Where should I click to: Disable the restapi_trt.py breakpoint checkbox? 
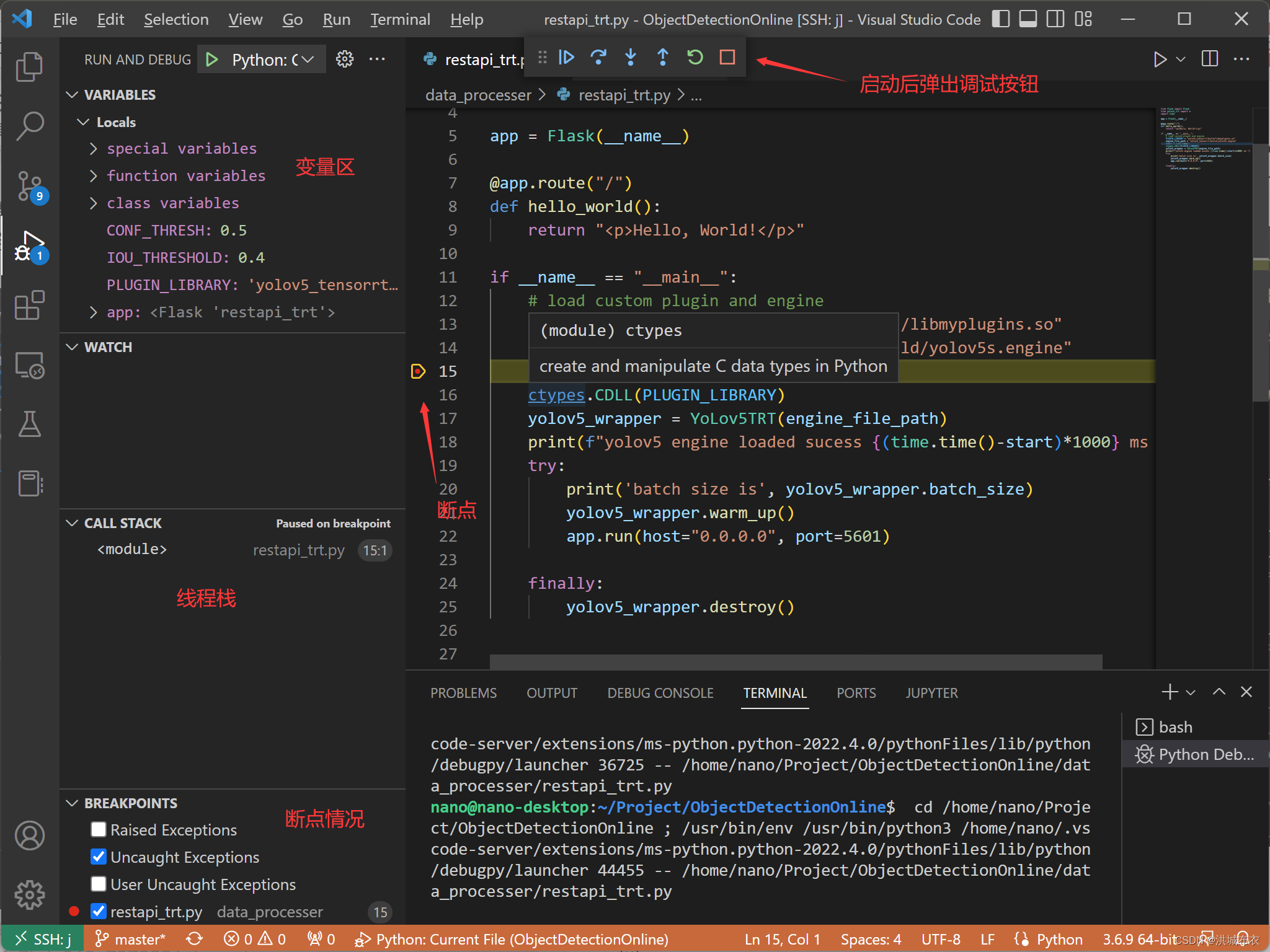[99, 911]
